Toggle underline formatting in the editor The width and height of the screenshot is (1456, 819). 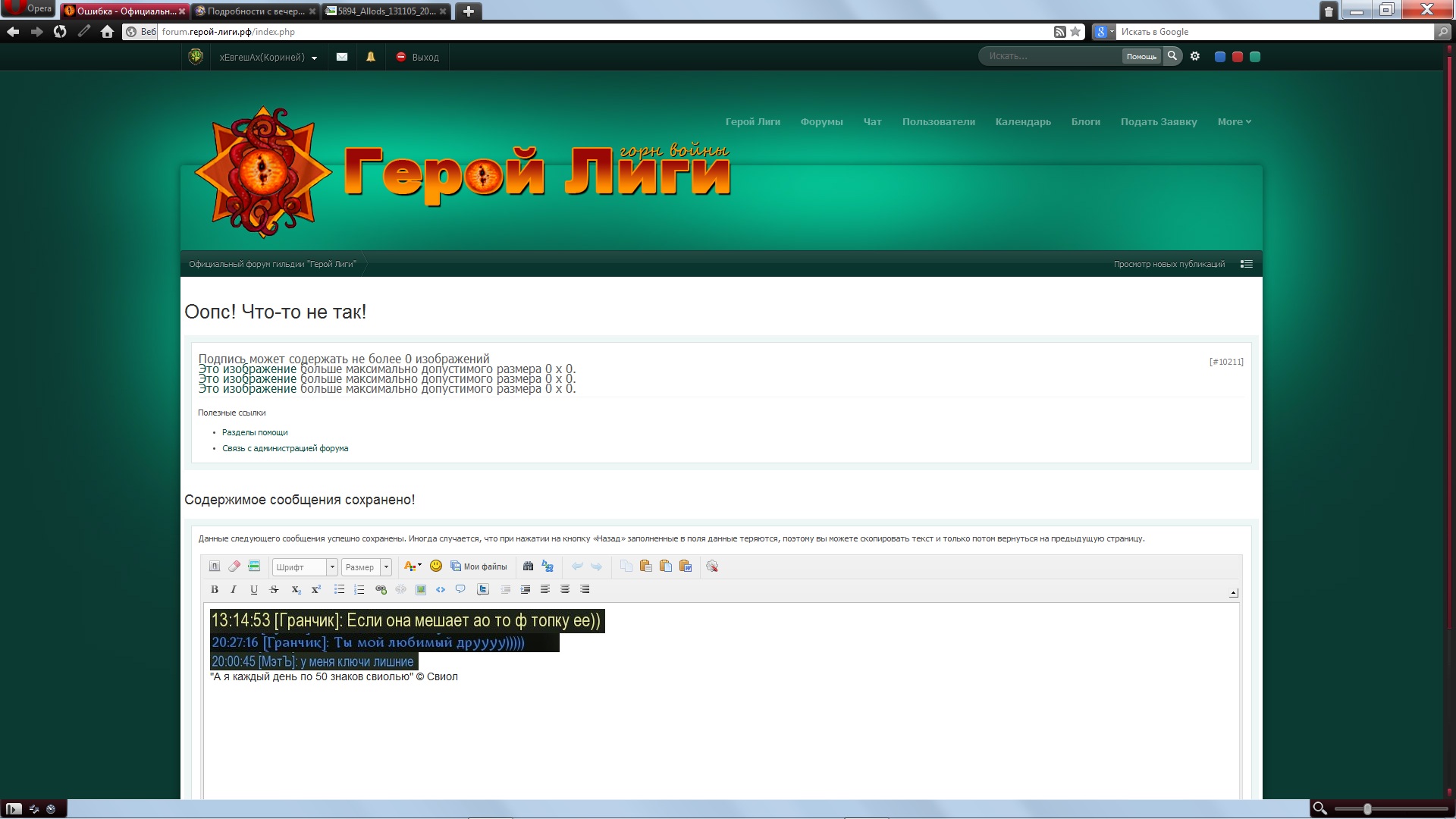(x=254, y=589)
